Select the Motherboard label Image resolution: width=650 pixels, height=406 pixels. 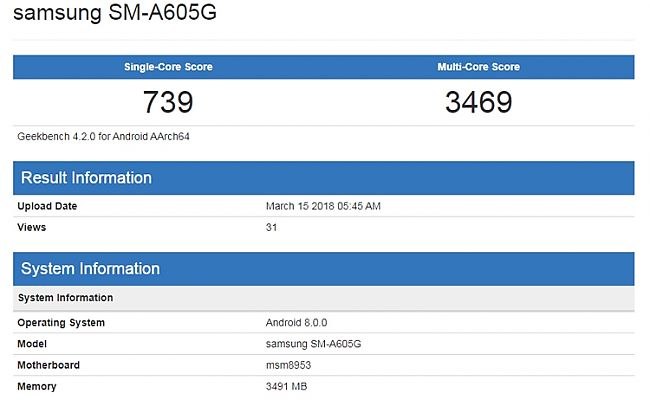click(x=48, y=365)
